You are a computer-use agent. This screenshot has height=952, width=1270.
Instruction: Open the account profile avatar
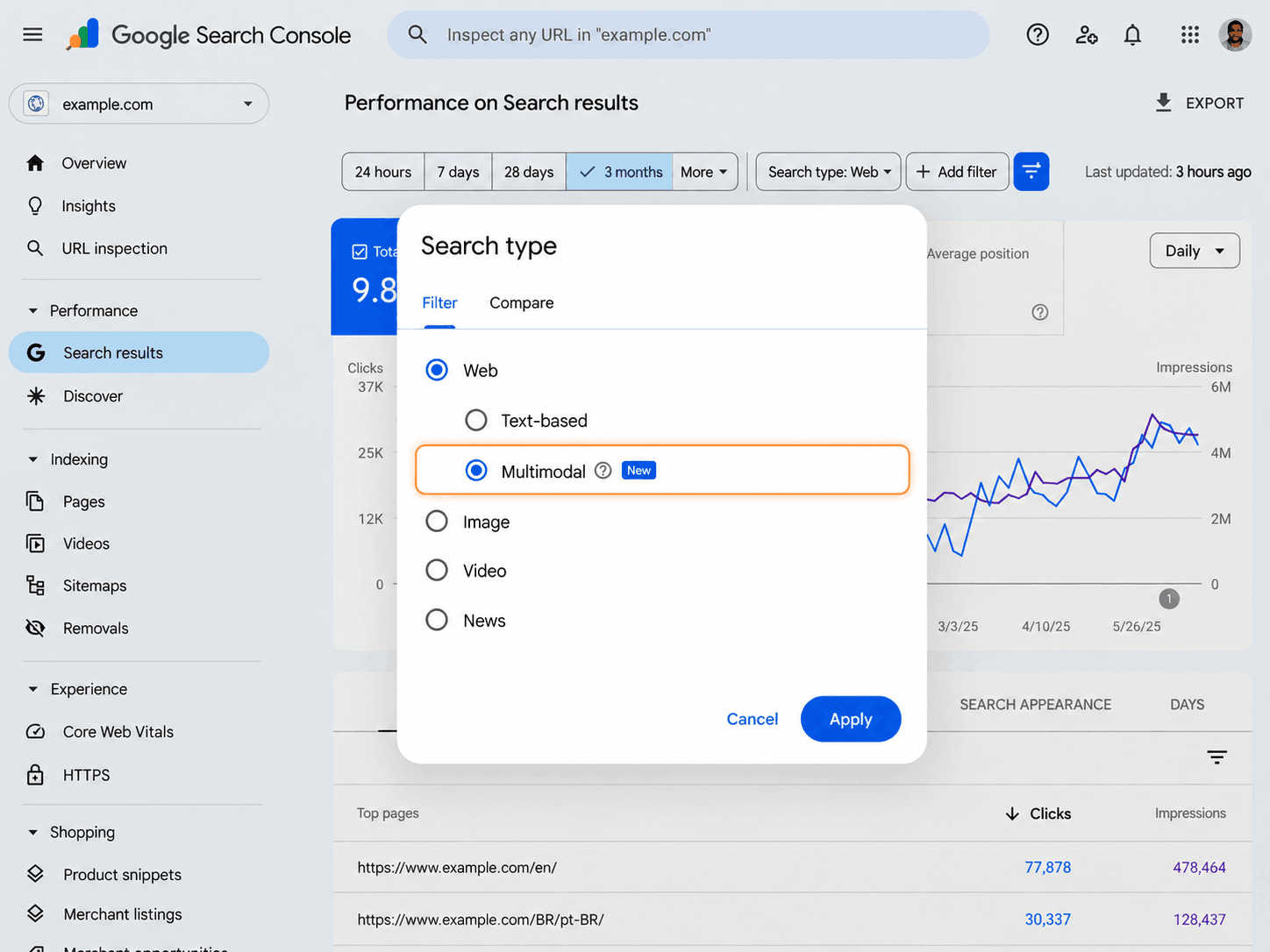coord(1235,35)
